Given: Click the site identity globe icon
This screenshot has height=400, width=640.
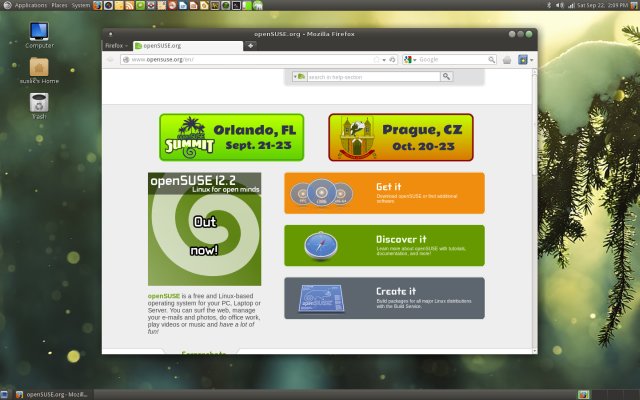Looking at the screenshot, I should (x=126, y=60).
